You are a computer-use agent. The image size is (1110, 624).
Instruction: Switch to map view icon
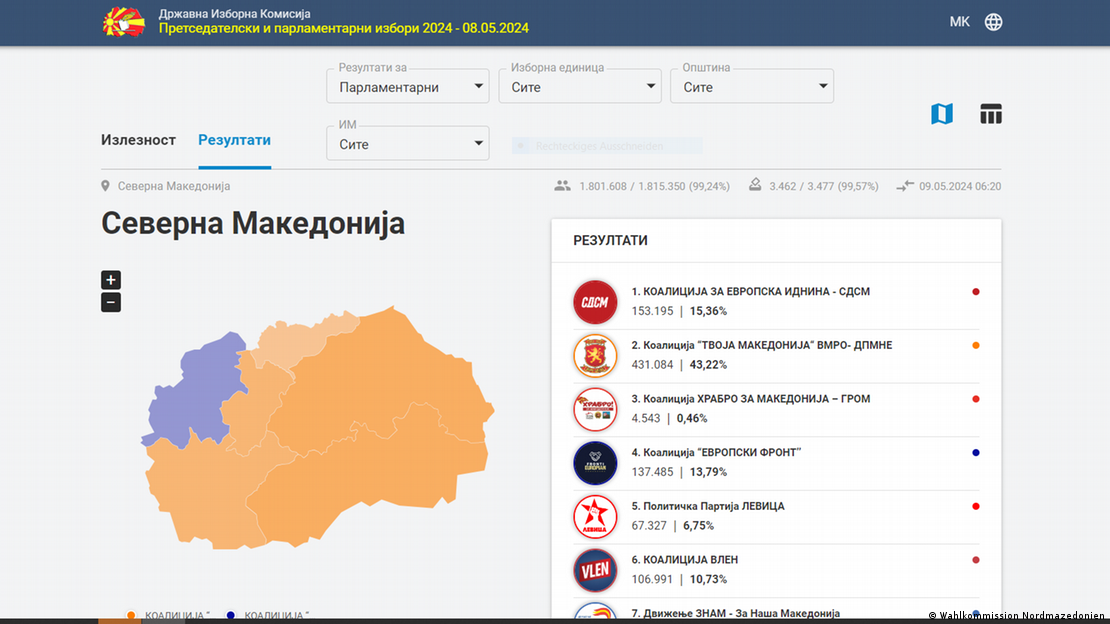(x=942, y=114)
